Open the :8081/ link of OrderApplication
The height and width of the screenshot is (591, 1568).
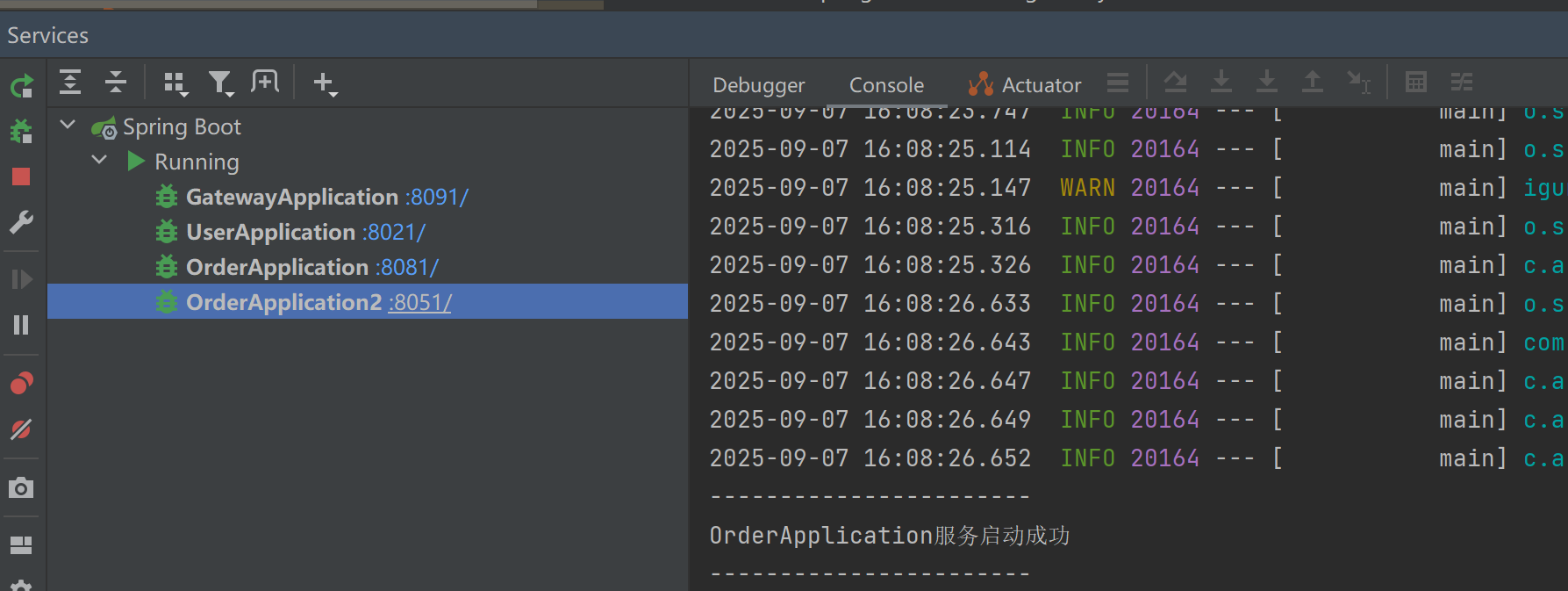point(406,267)
